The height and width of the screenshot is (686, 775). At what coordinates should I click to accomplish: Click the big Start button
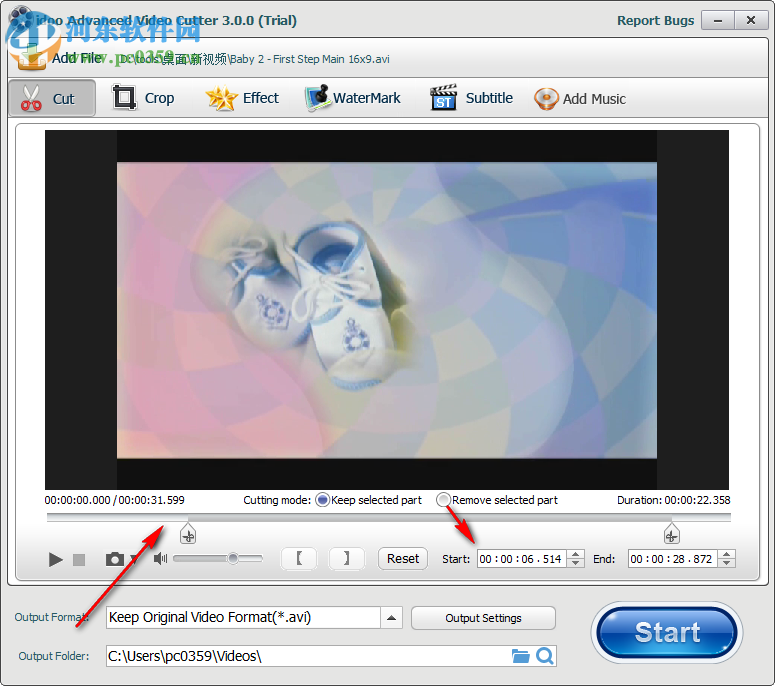[x=667, y=632]
